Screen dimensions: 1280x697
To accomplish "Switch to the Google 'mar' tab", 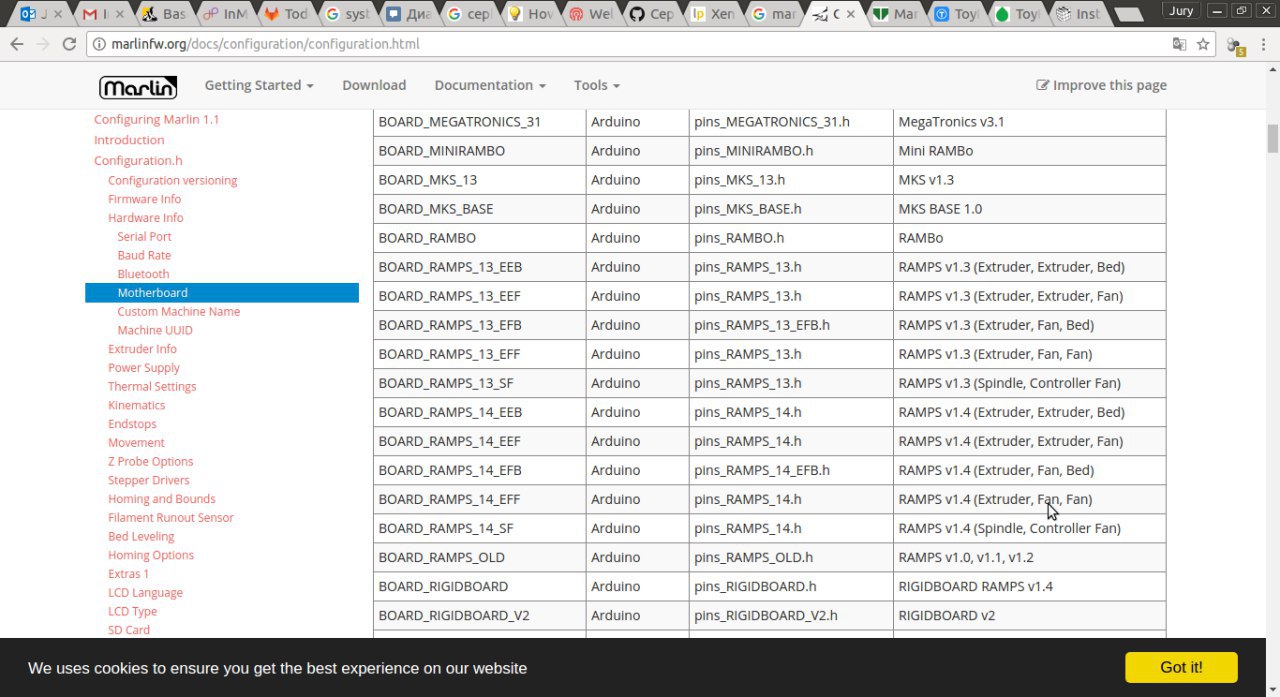I will pyautogui.click(x=772, y=14).
